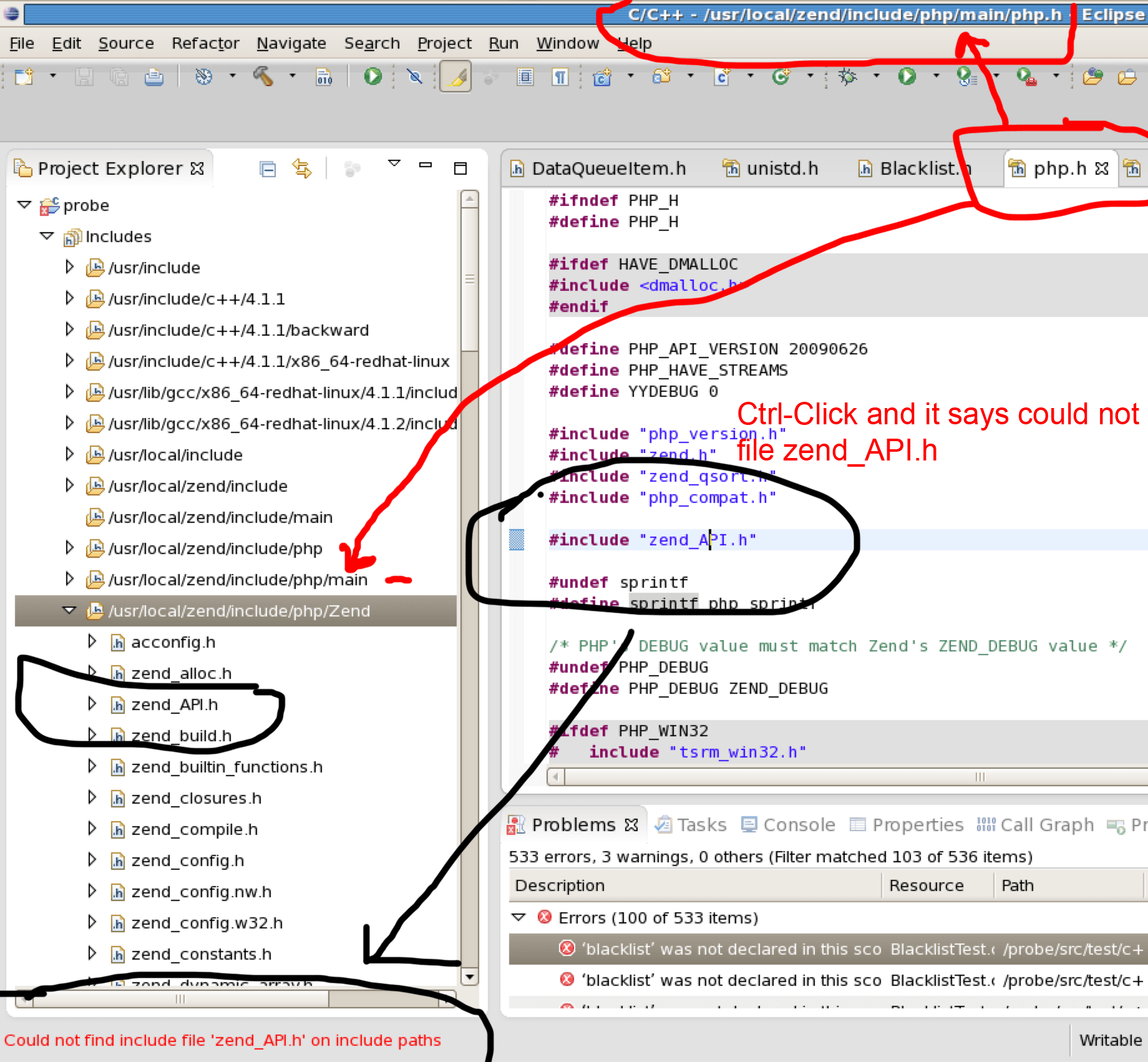The width and height of the screenshot is (1148, 1062).
Task: Collapse All in Project Explorer
Action: (268, 168)
